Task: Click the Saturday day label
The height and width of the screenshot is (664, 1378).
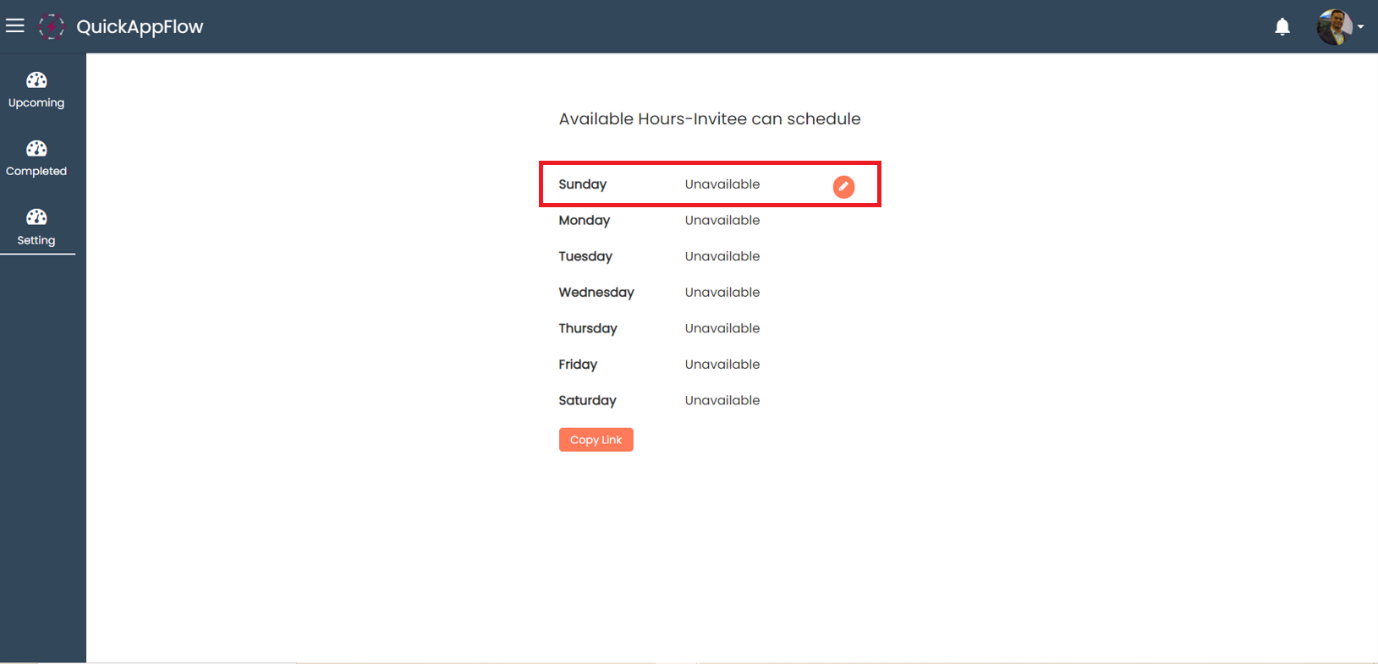Action: point(587,401)
